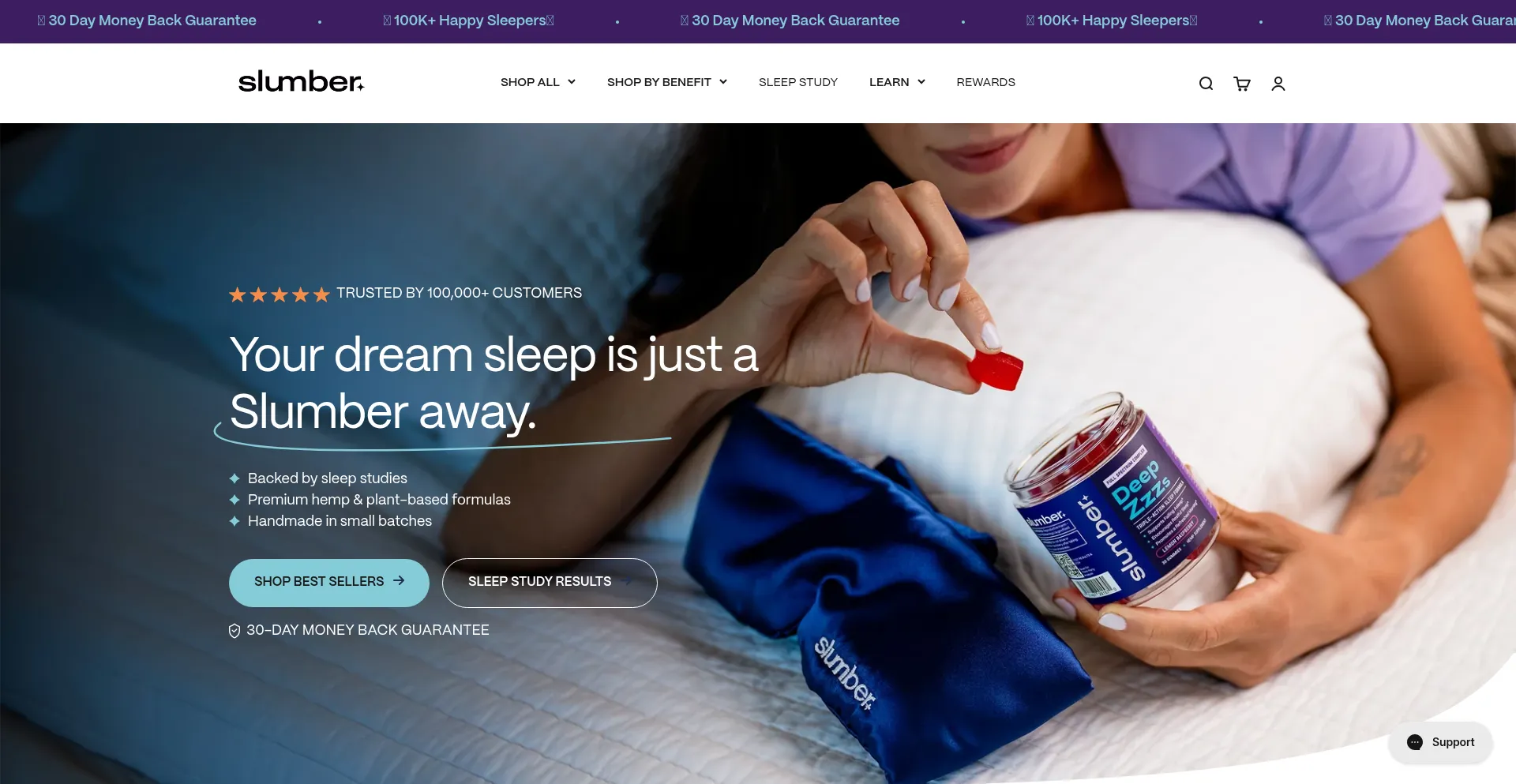Expand the Shop By Benefit chevron

click(723, 82)
